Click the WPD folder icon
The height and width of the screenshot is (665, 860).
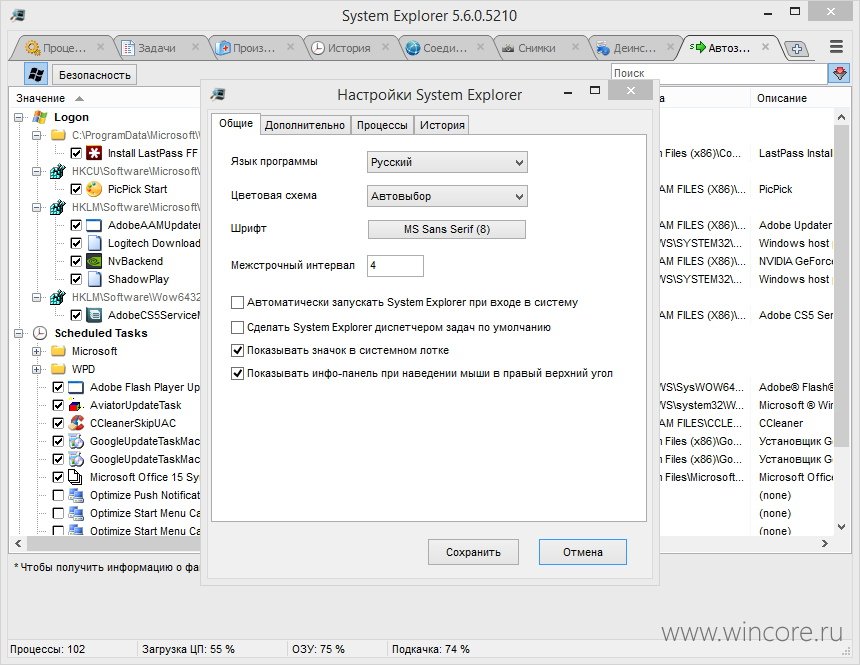[x=58, y=369]
